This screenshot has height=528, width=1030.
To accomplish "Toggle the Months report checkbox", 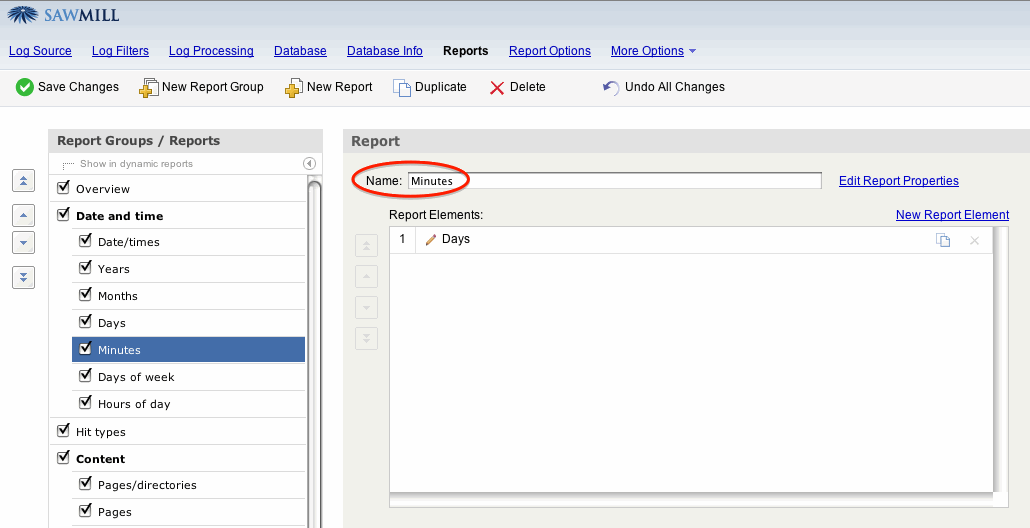I will click(86, 295).
